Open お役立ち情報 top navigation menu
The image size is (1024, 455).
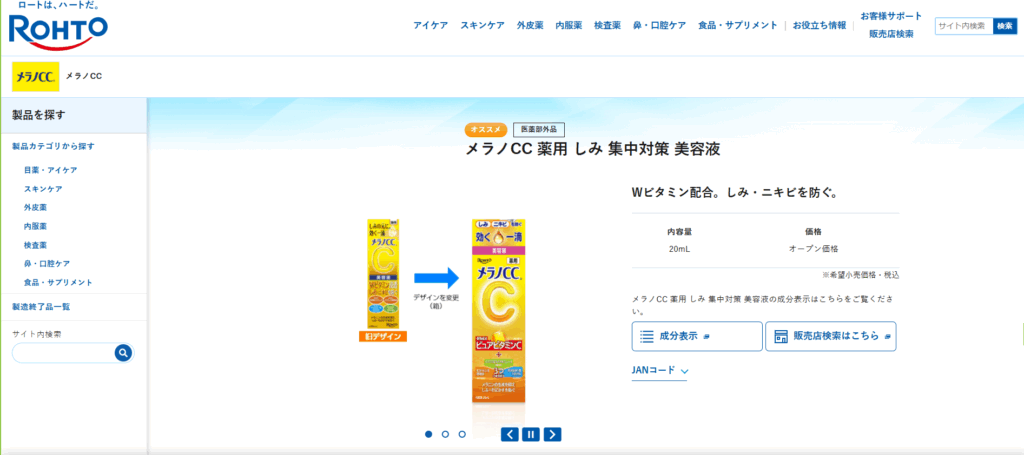[820, 25]
